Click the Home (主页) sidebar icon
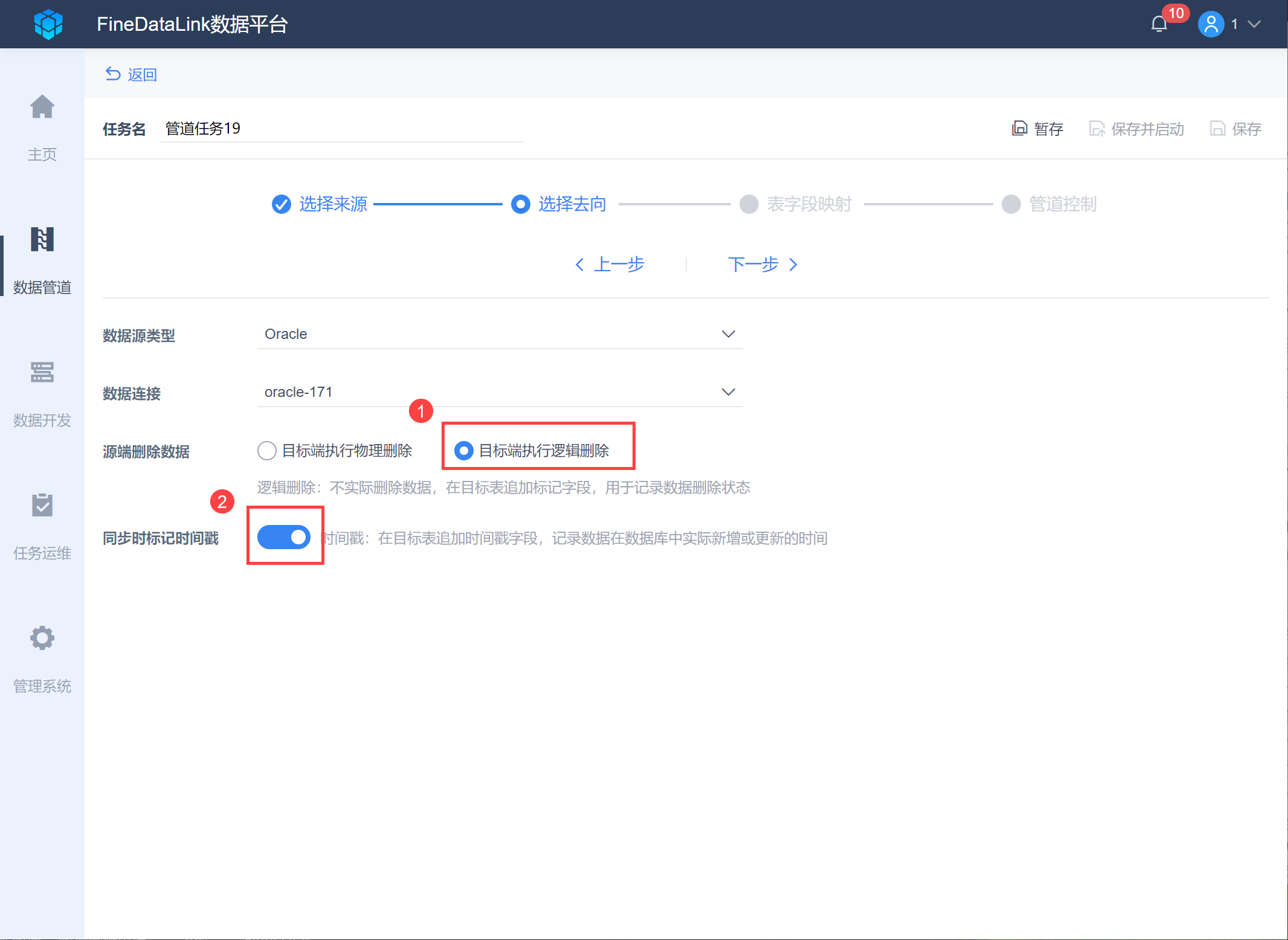Image resolution: width=1288 pixels, height=940 pixels. click(42, 108)
